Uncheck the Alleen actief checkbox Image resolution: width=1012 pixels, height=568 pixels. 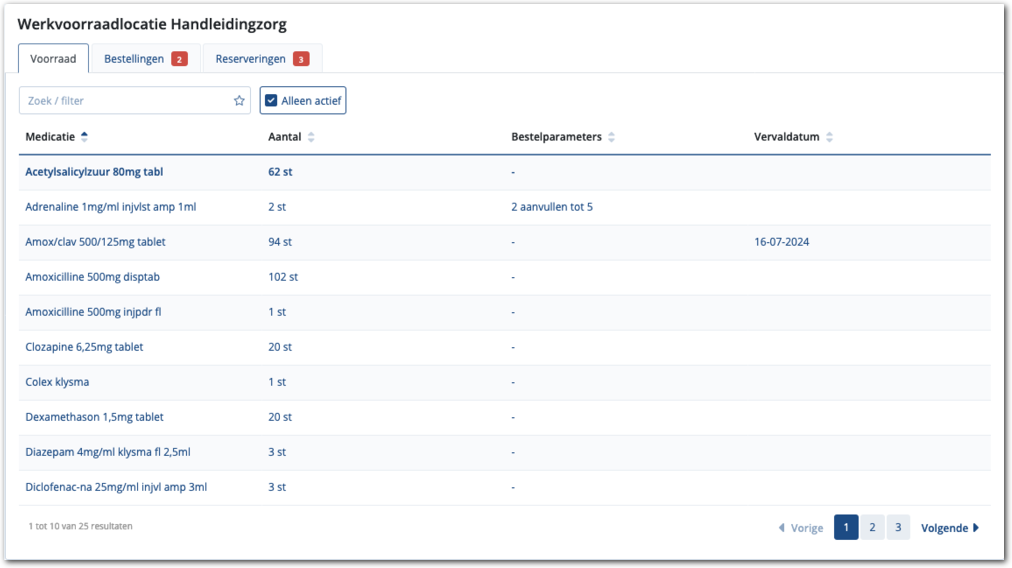pos(271,101)
